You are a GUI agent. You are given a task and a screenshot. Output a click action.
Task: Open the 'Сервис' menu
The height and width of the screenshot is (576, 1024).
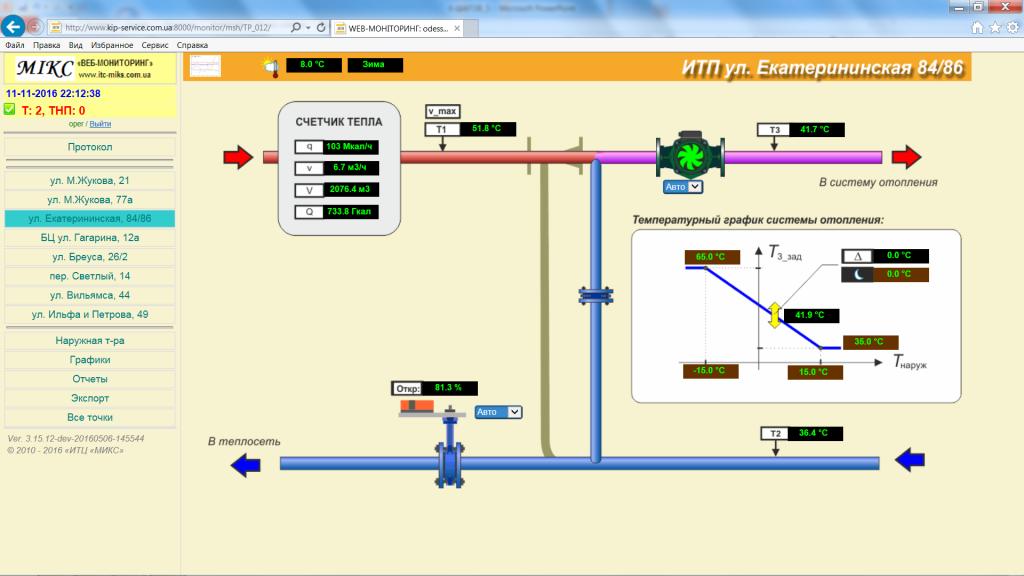pos(155,45)
